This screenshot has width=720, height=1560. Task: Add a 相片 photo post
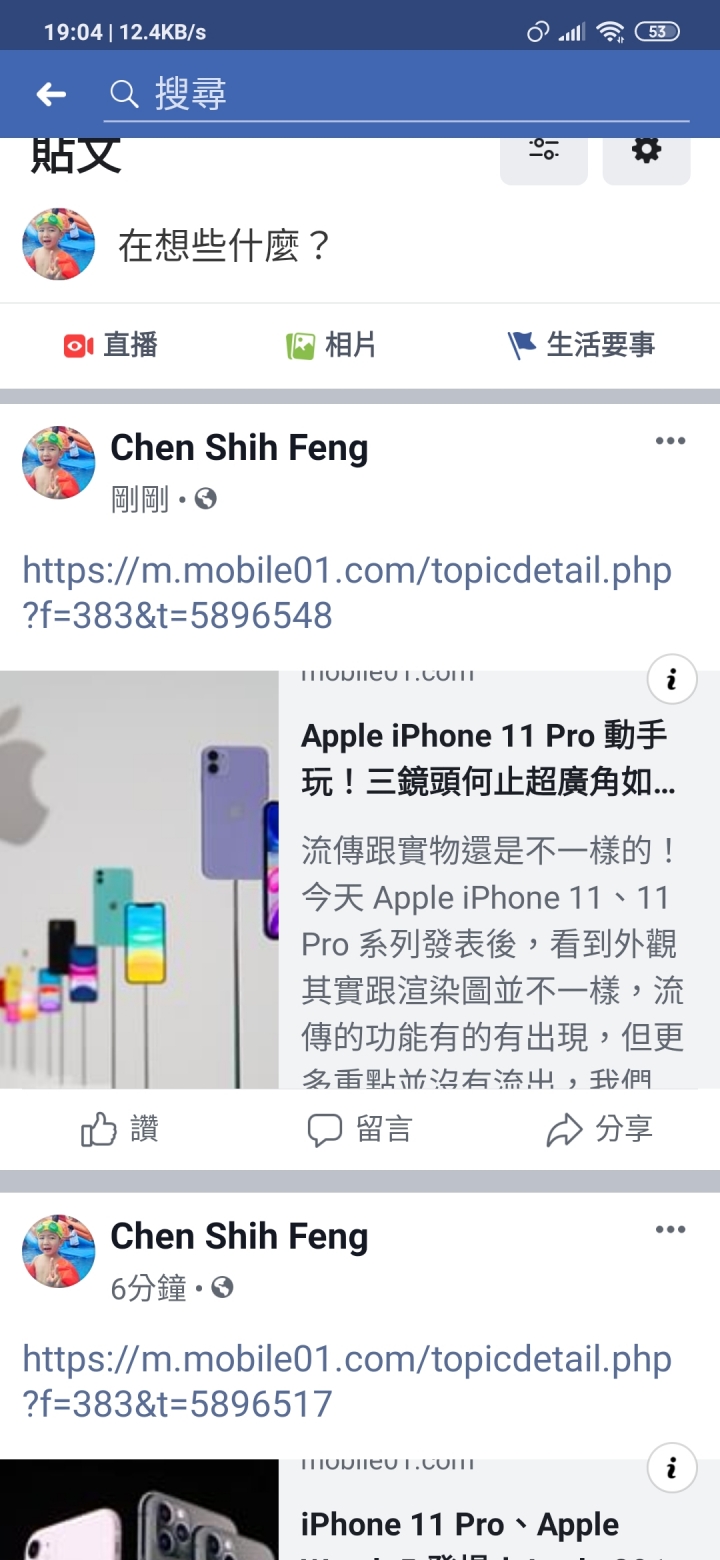(331, 345)
